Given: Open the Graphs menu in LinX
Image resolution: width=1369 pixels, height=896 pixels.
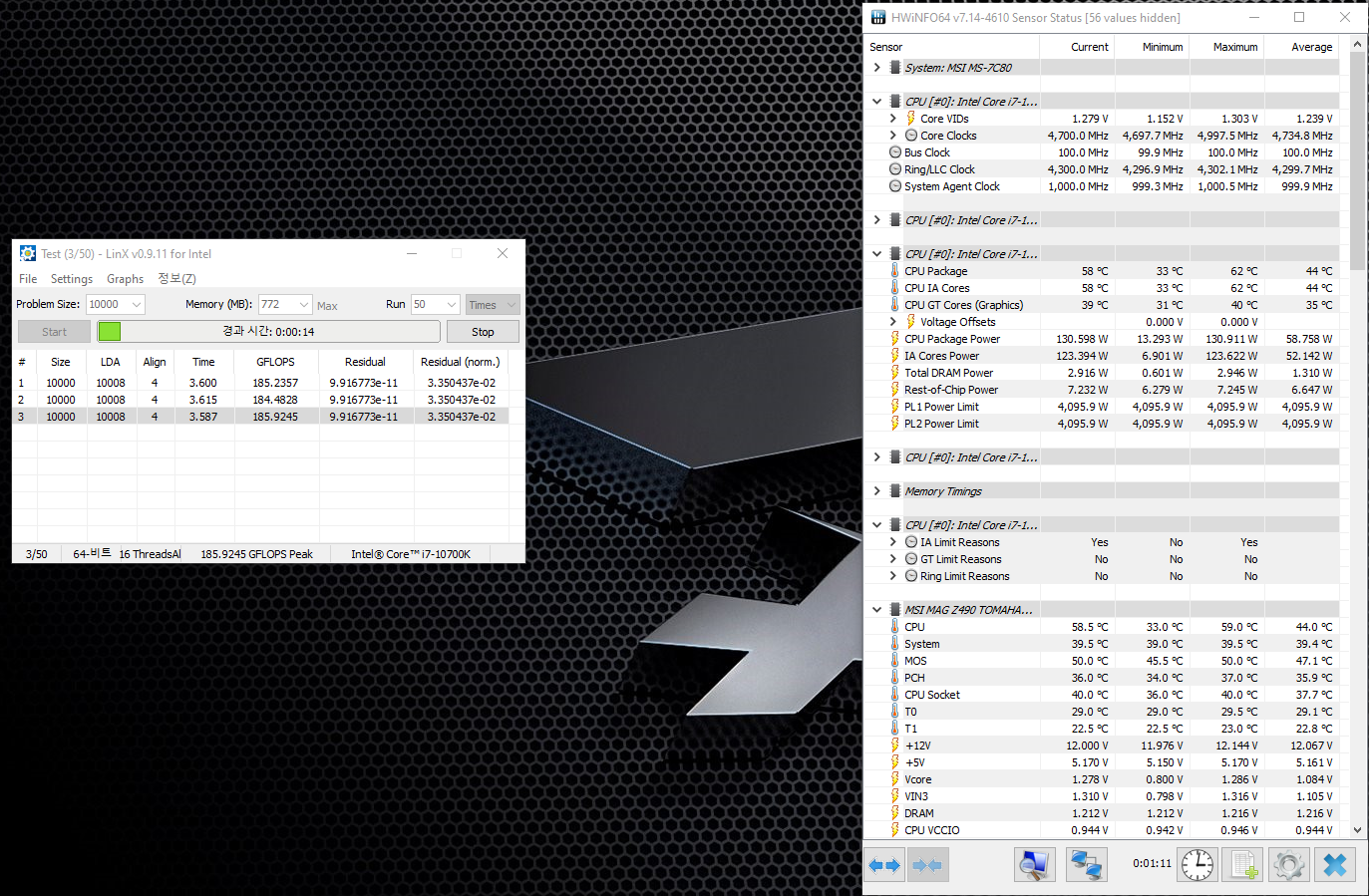Looking at the screenshot, I should click(x=126, y=279).
